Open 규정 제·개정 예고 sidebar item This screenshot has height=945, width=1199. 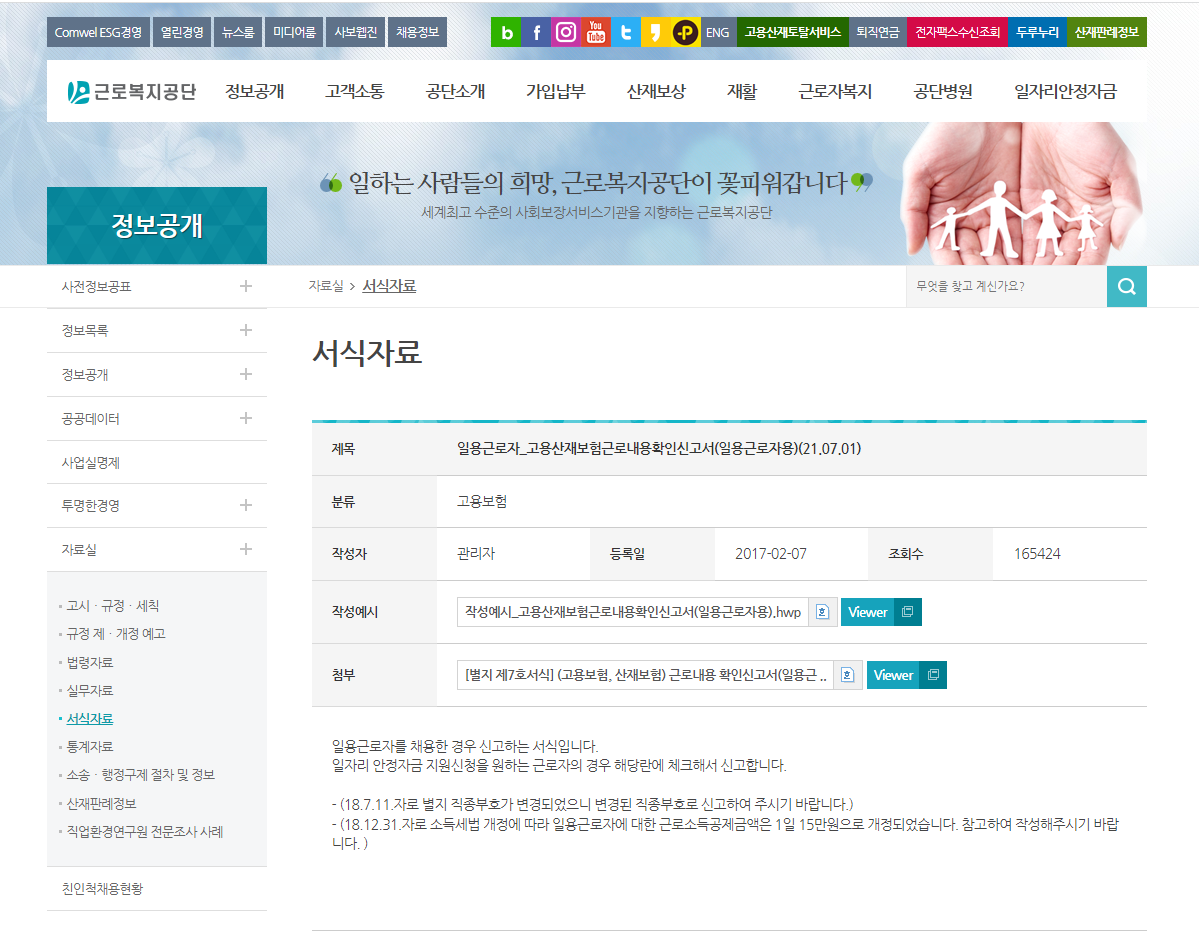(x=115, y=634)
